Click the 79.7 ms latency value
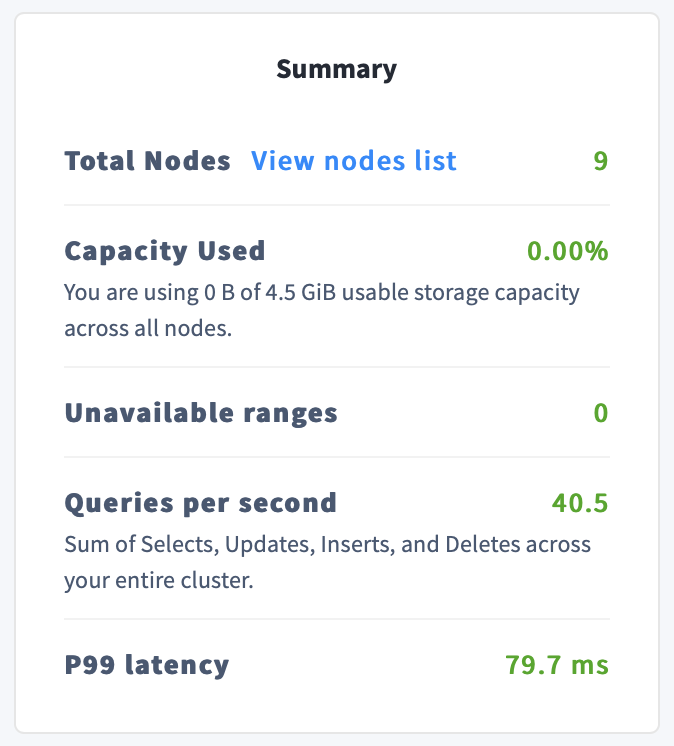Image resolution: width=674 pixels, height=746 pixels. (557, 664)
